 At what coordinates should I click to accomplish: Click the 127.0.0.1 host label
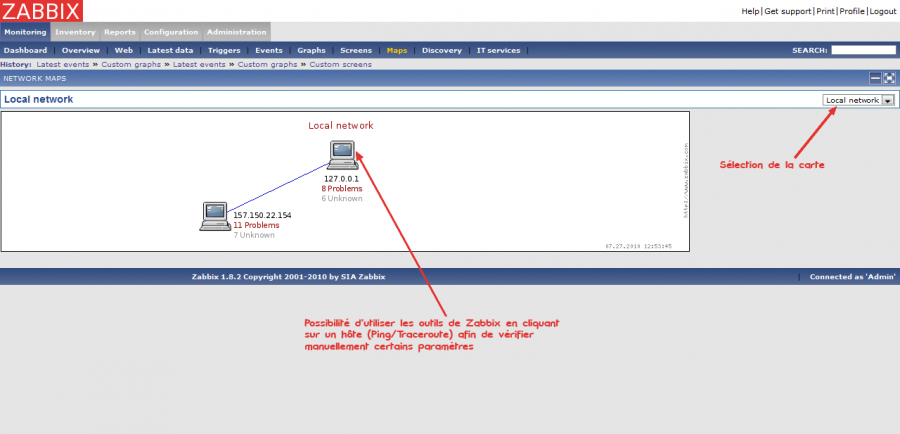click(342, 179)
